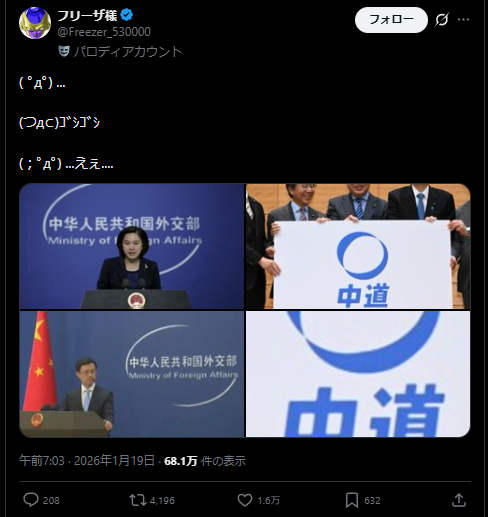Follow the account with フォロー button
This screenshot has width=488, height=517.
pos(391,20)
